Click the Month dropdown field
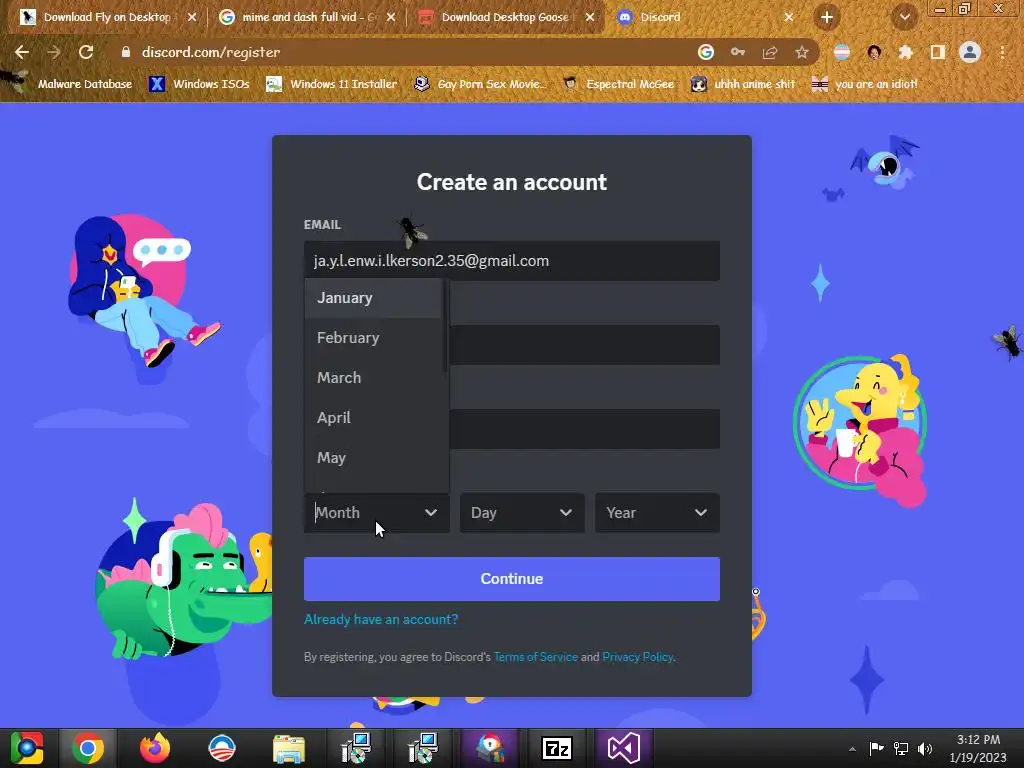 point(377,513)
